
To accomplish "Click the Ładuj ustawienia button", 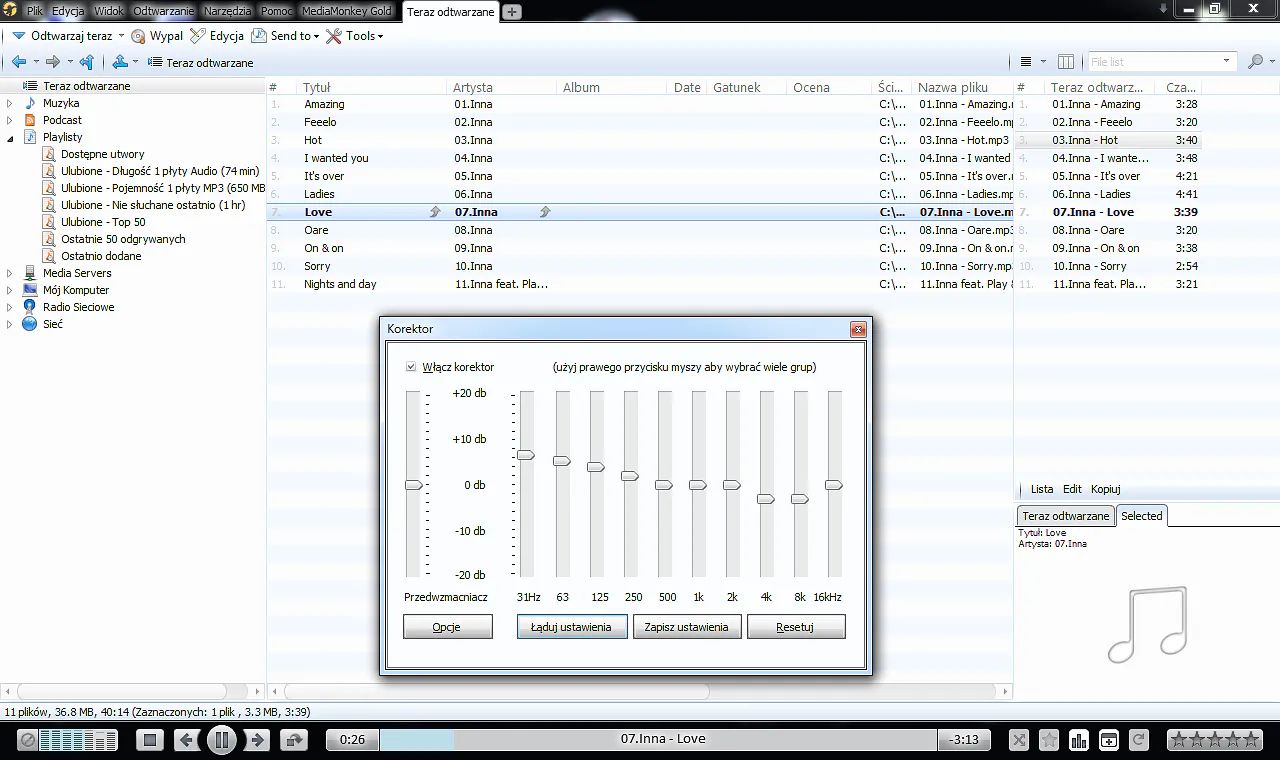I will (x=571, y=627).
